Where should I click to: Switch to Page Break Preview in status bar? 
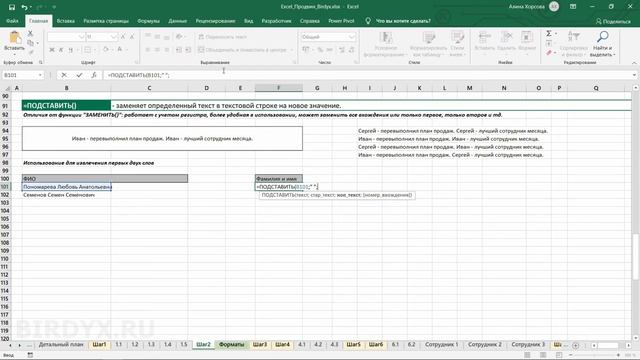click(559, 356)
